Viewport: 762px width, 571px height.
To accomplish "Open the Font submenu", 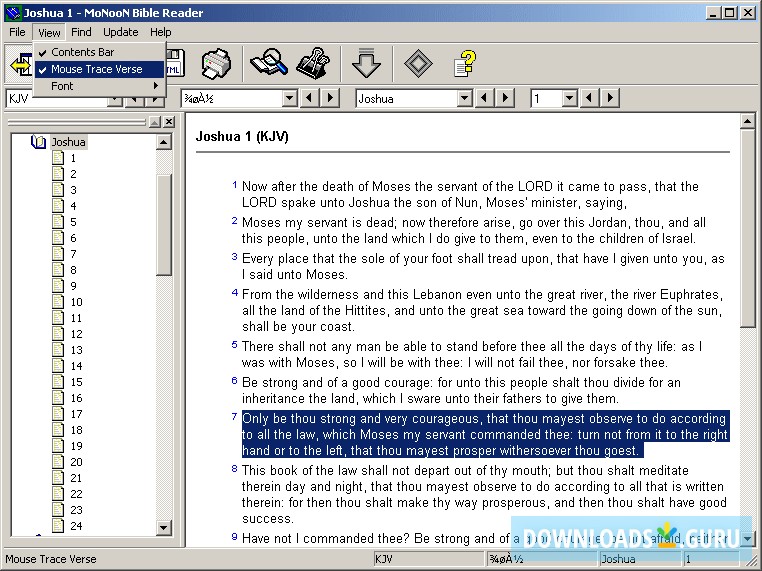I will [99, 86].
